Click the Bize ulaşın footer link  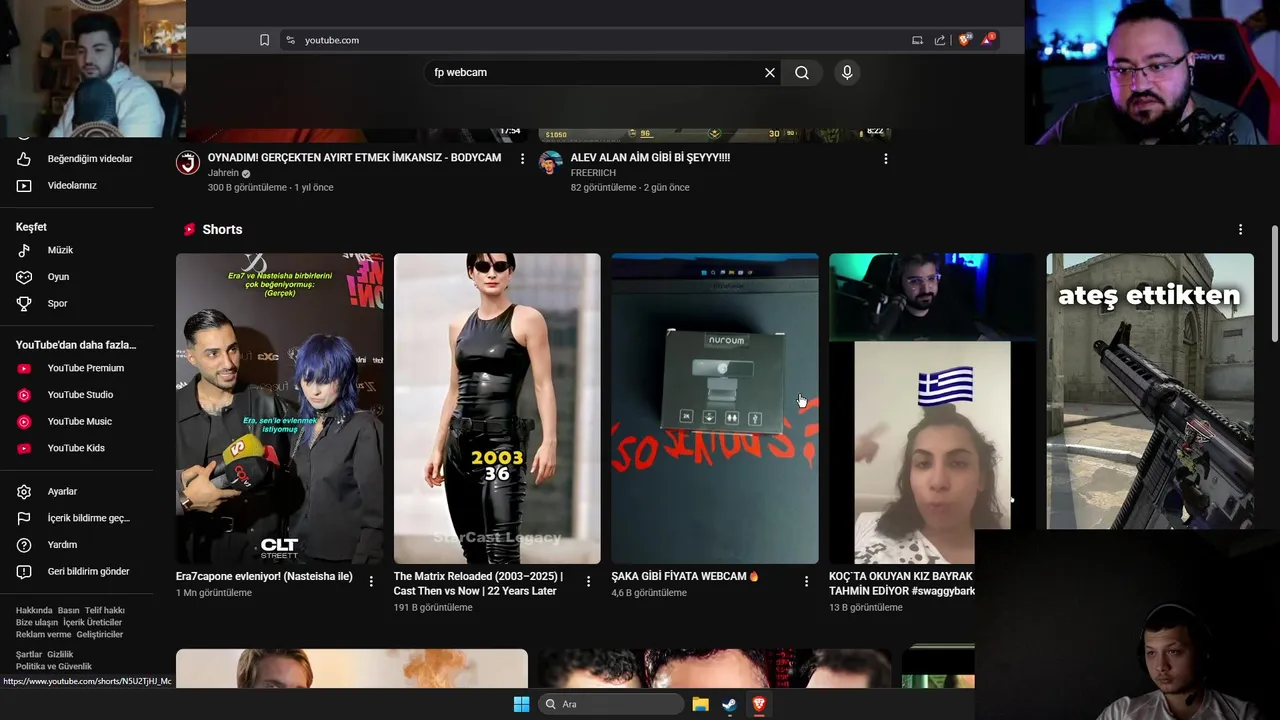(x=37, y=622)
